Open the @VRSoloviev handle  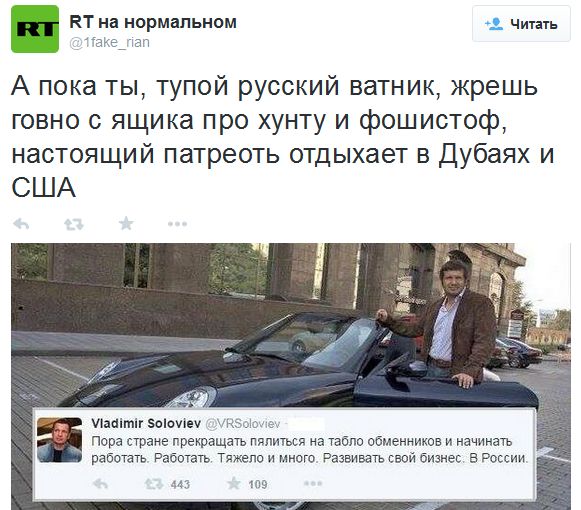click(x=242, y=424)
